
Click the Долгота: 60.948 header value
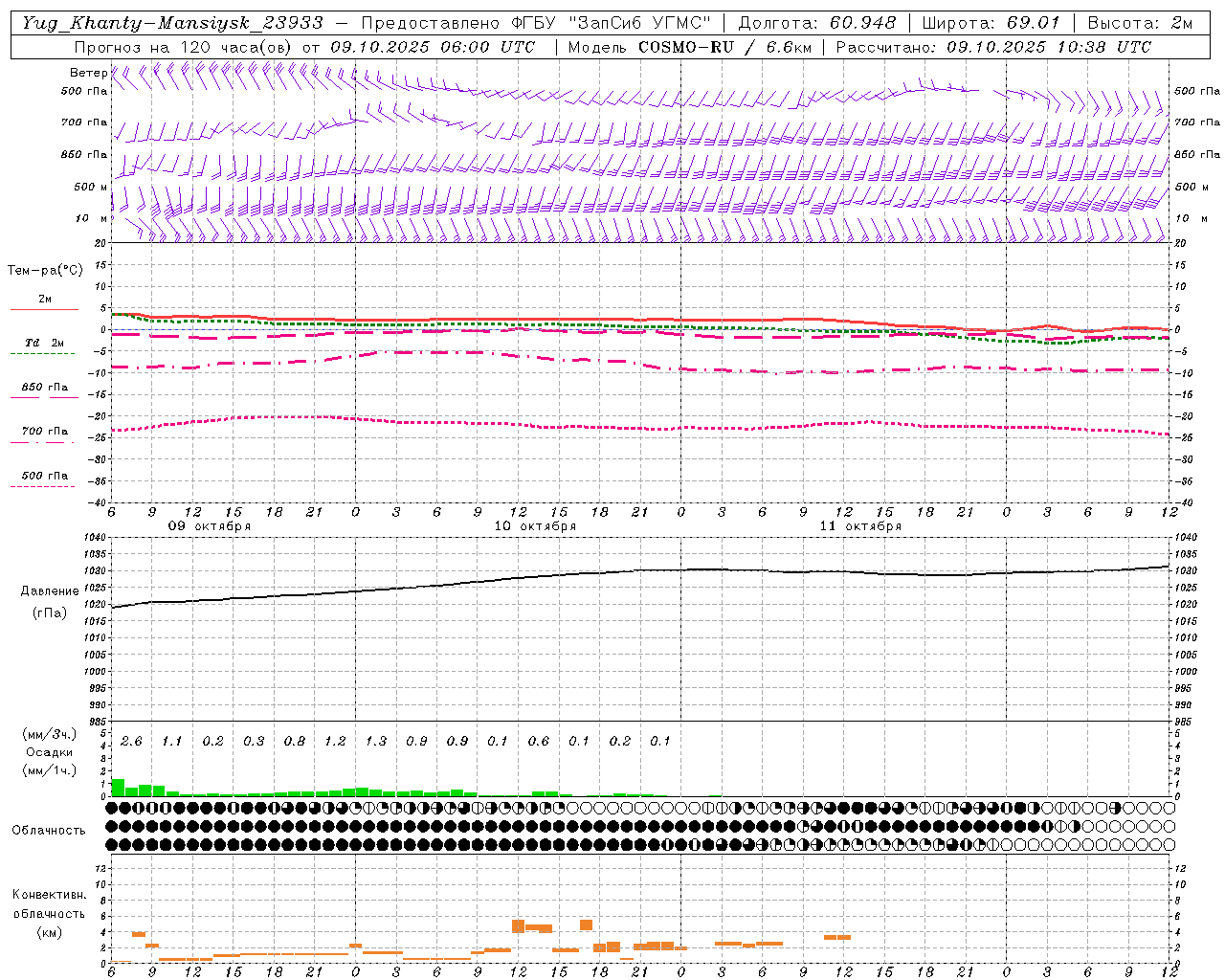817,23
